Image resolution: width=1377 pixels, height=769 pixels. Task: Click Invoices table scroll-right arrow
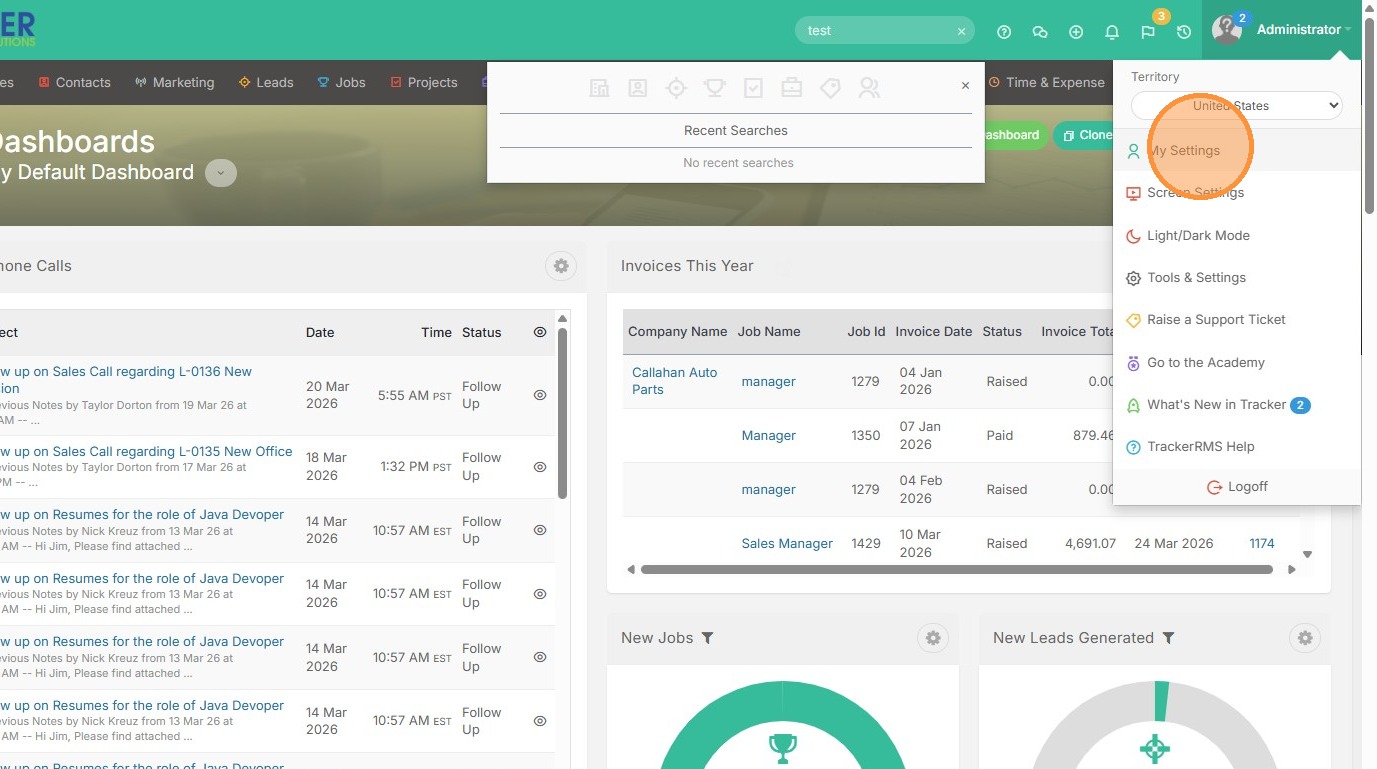(x=1291, y=570)
